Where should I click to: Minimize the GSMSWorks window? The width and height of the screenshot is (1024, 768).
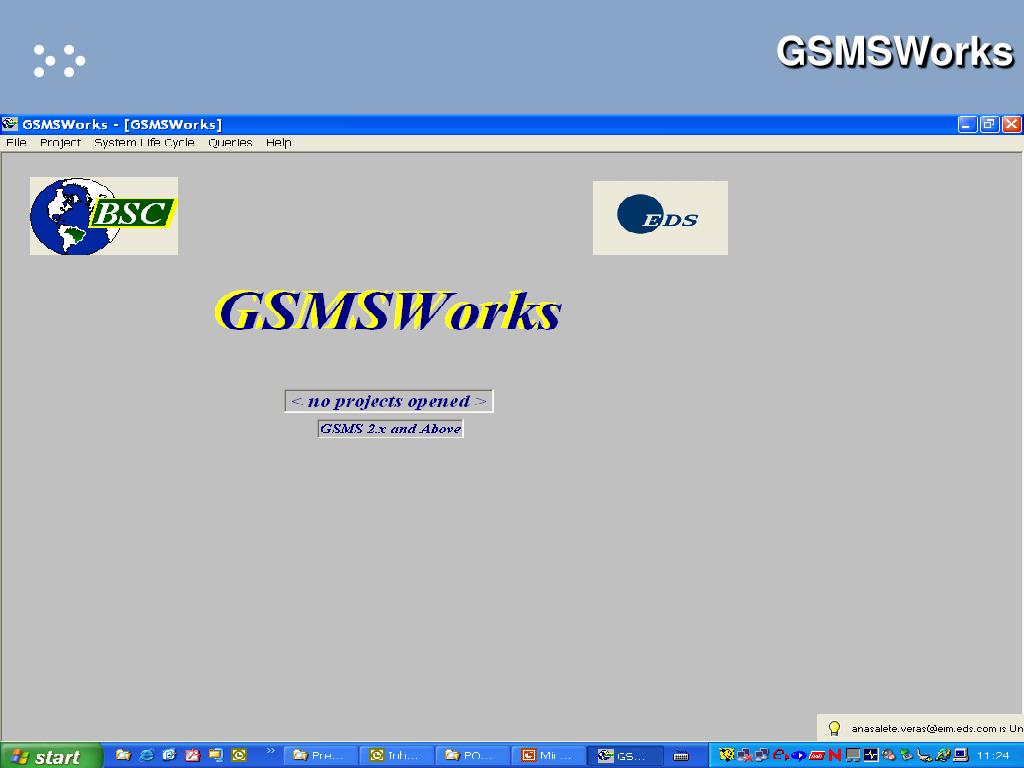[967, 124]
